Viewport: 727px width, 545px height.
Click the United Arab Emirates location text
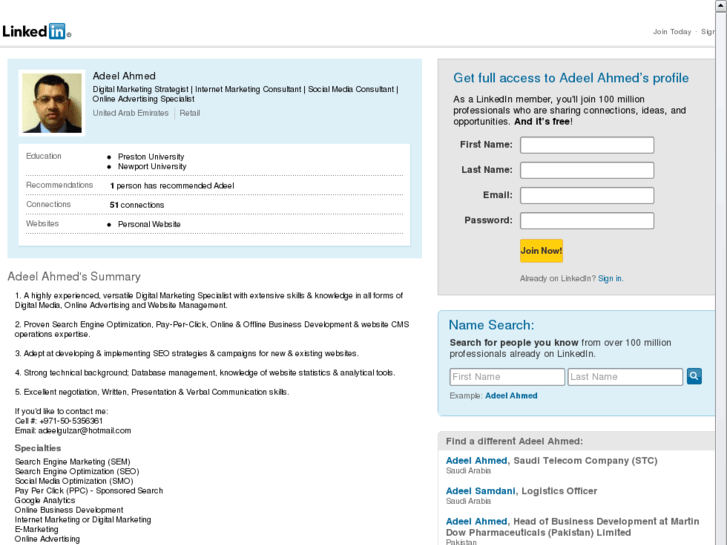pyautogui.click(x=130, y=113)
